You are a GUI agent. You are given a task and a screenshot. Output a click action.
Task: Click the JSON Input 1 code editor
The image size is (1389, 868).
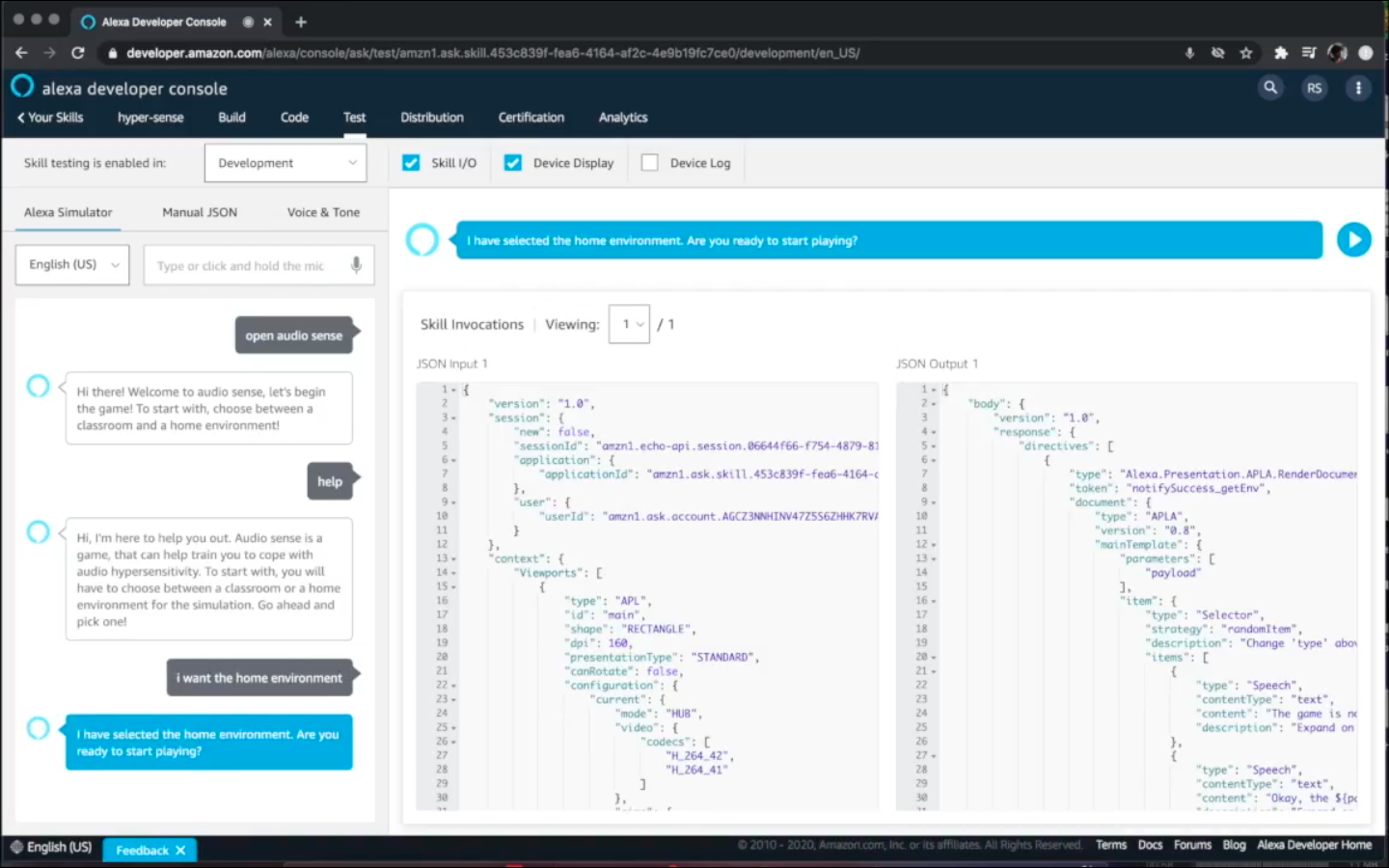[647, 596]
